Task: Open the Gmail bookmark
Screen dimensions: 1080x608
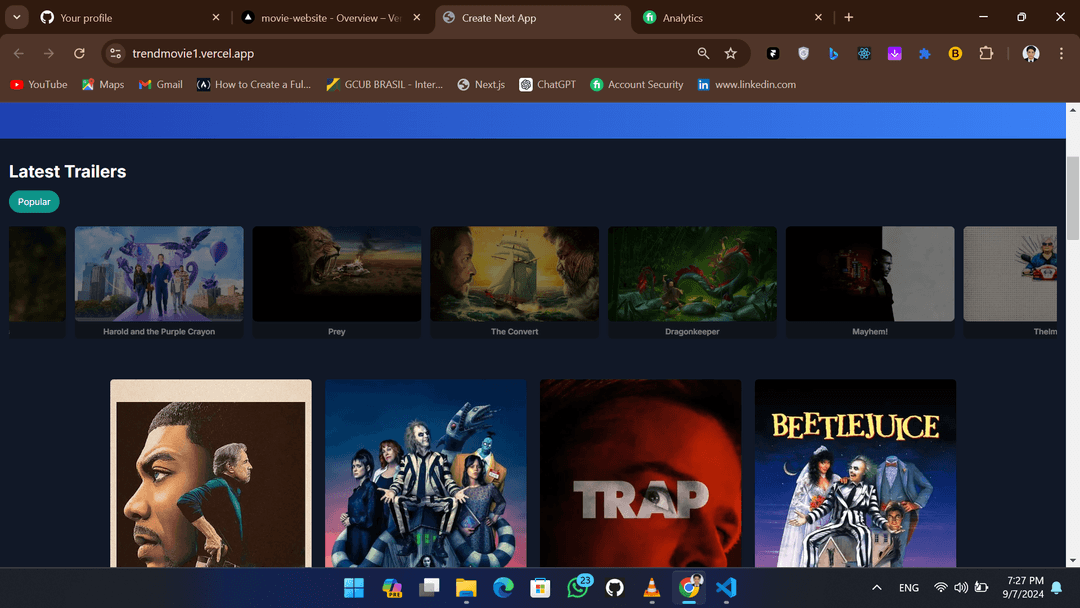Action: (x=160, y=85)
